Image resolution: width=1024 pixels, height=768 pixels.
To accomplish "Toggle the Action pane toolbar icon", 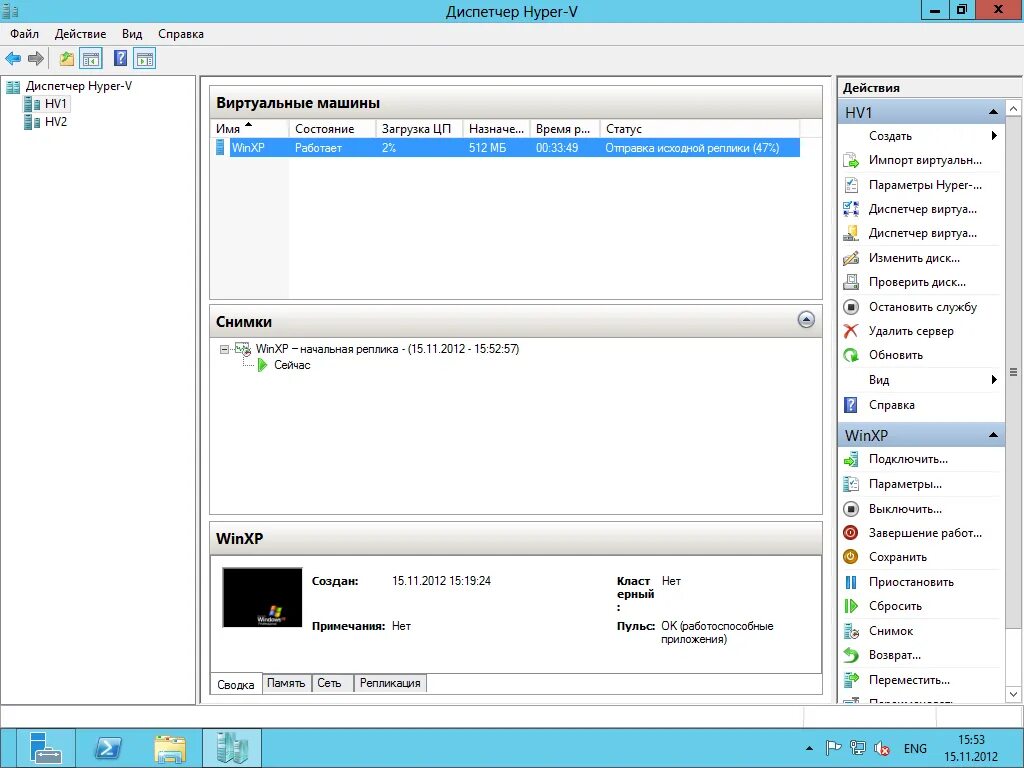I will coord(144,59).
